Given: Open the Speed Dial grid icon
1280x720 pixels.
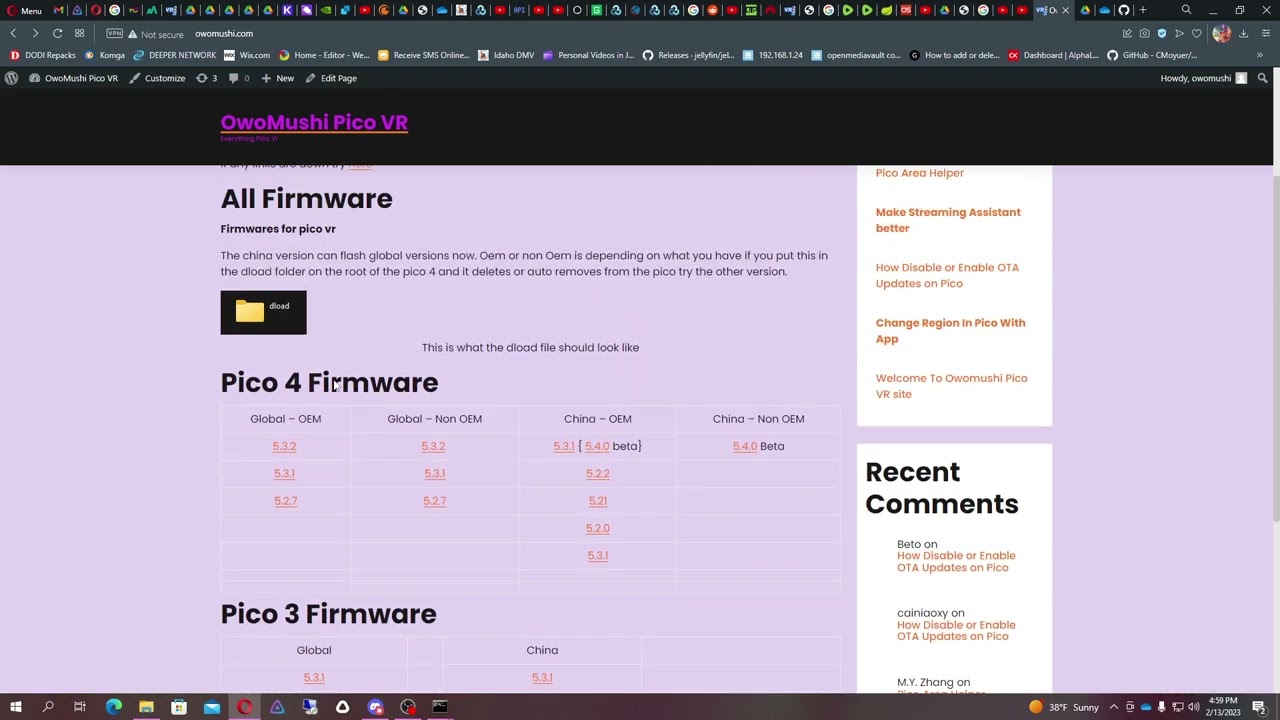Looking at the screenshot, I should coord(79,33).
